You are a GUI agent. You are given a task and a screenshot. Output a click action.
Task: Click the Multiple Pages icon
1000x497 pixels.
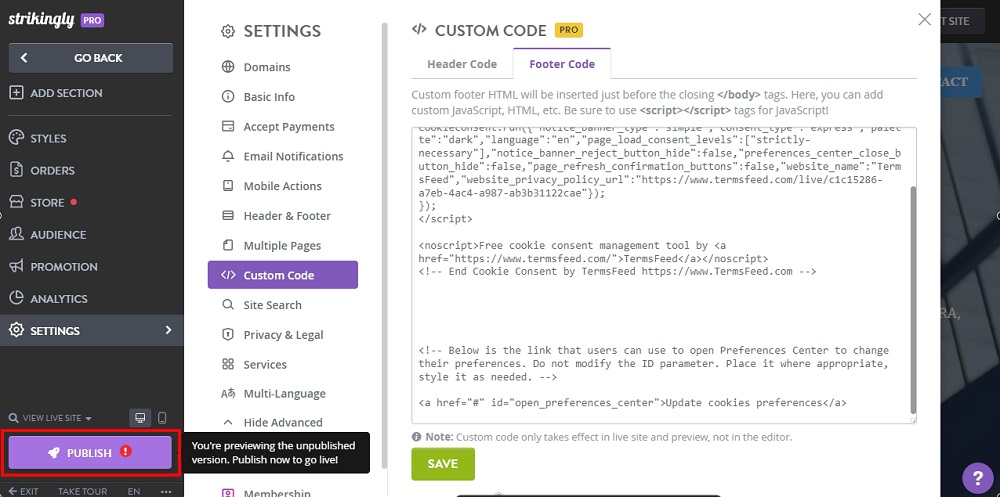[228, 246]
